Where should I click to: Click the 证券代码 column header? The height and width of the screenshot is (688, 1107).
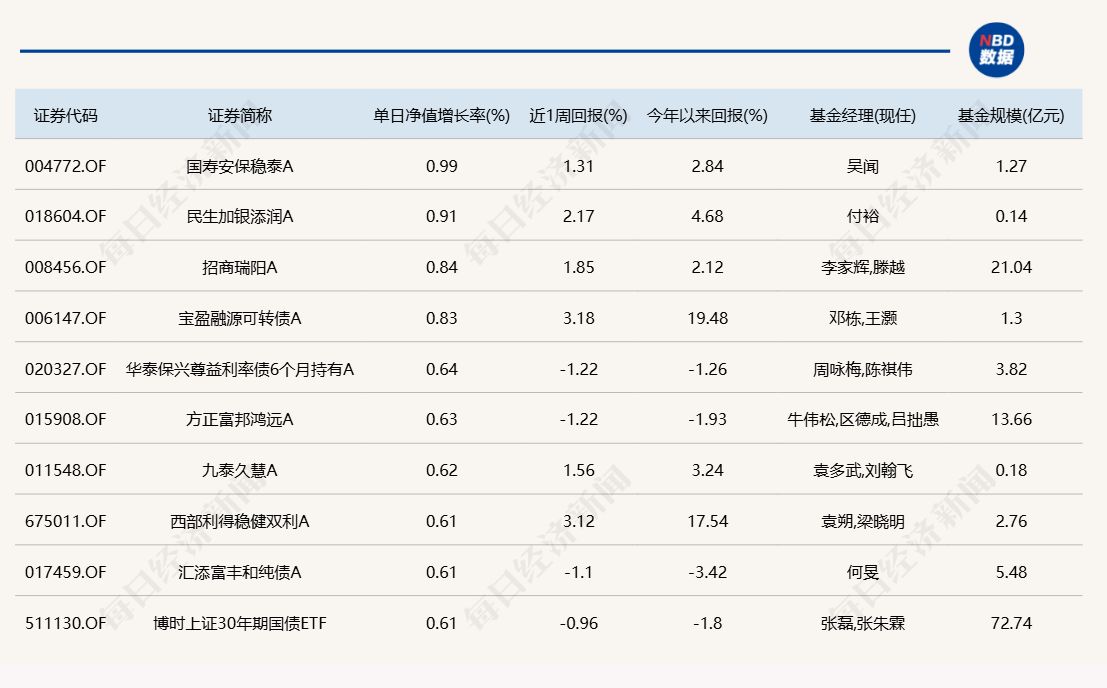(x=66, y=115)
